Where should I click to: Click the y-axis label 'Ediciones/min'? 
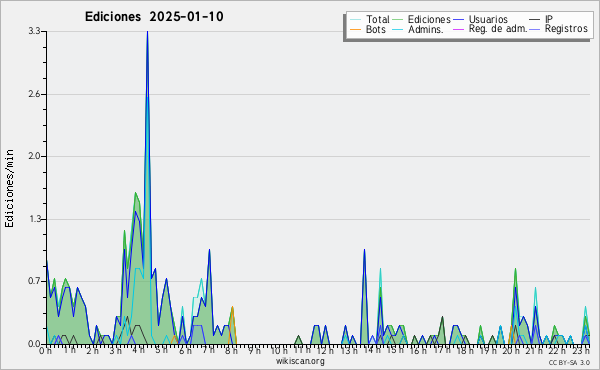point(9,188)
